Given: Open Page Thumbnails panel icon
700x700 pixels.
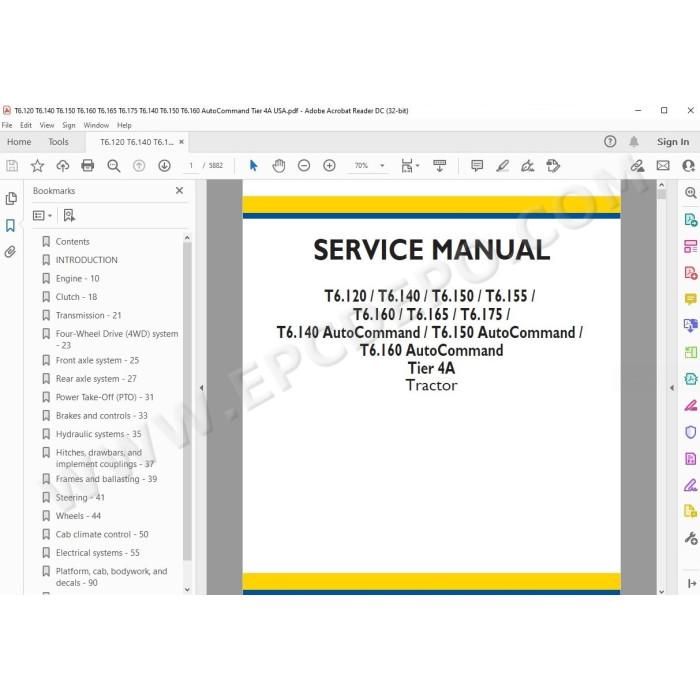Looking at the screenshot, I should pos(11,199).
